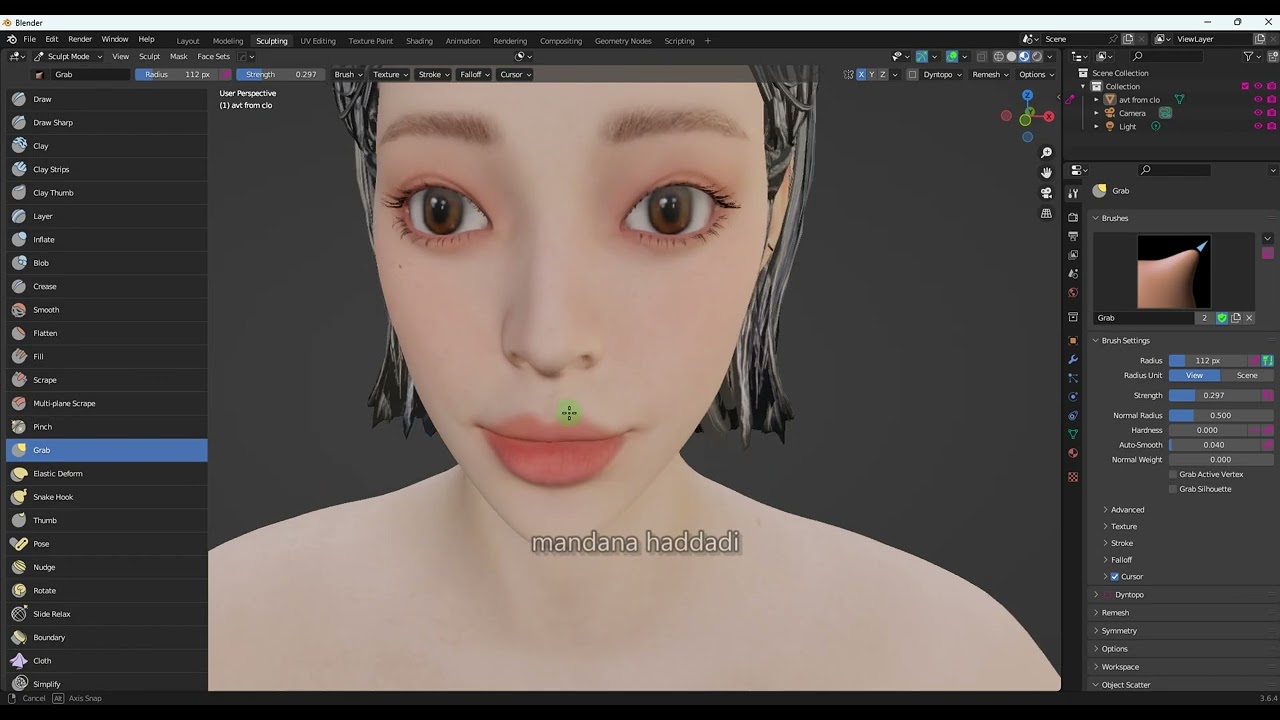1280x720 pixels.
Task: Enable Grab Active Vertex checkbox
Action: click(x=1173, y=474)
